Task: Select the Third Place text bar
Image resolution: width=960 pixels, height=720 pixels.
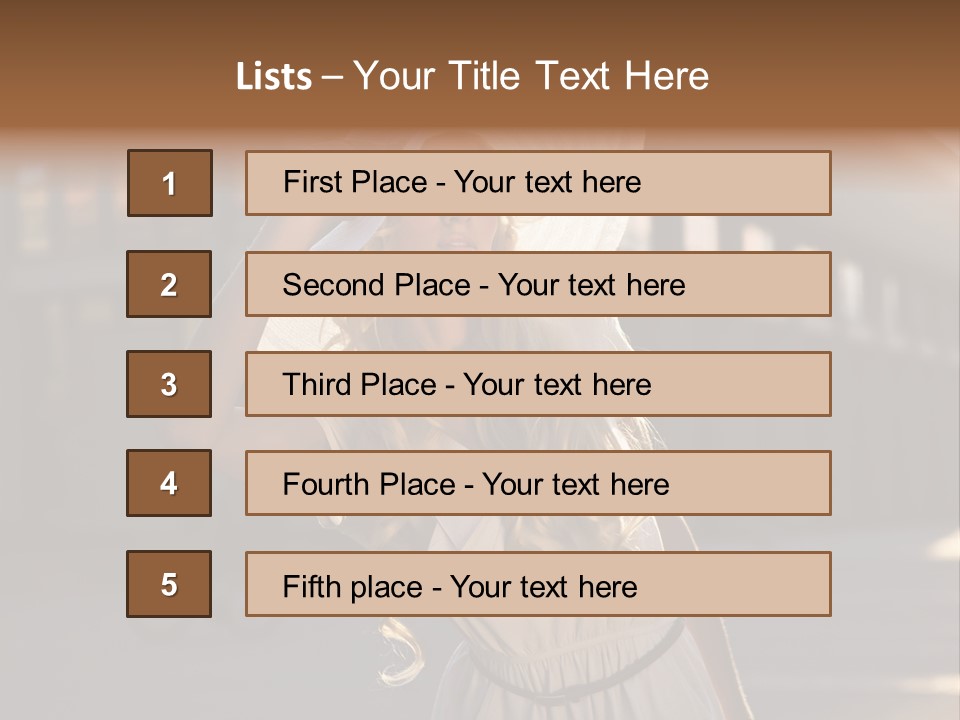Action: pos(538,384)
